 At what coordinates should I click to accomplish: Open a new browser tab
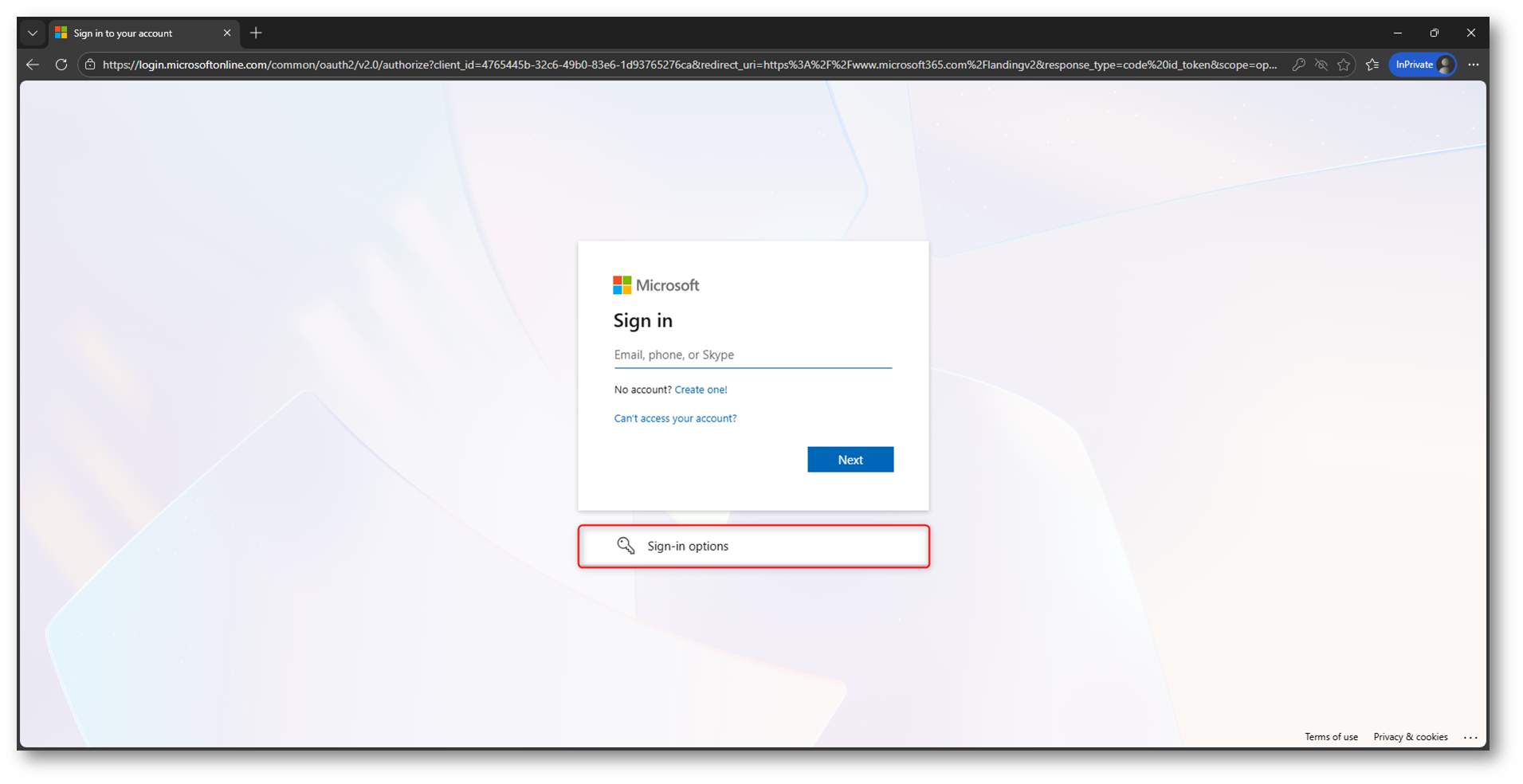point(256,33)
